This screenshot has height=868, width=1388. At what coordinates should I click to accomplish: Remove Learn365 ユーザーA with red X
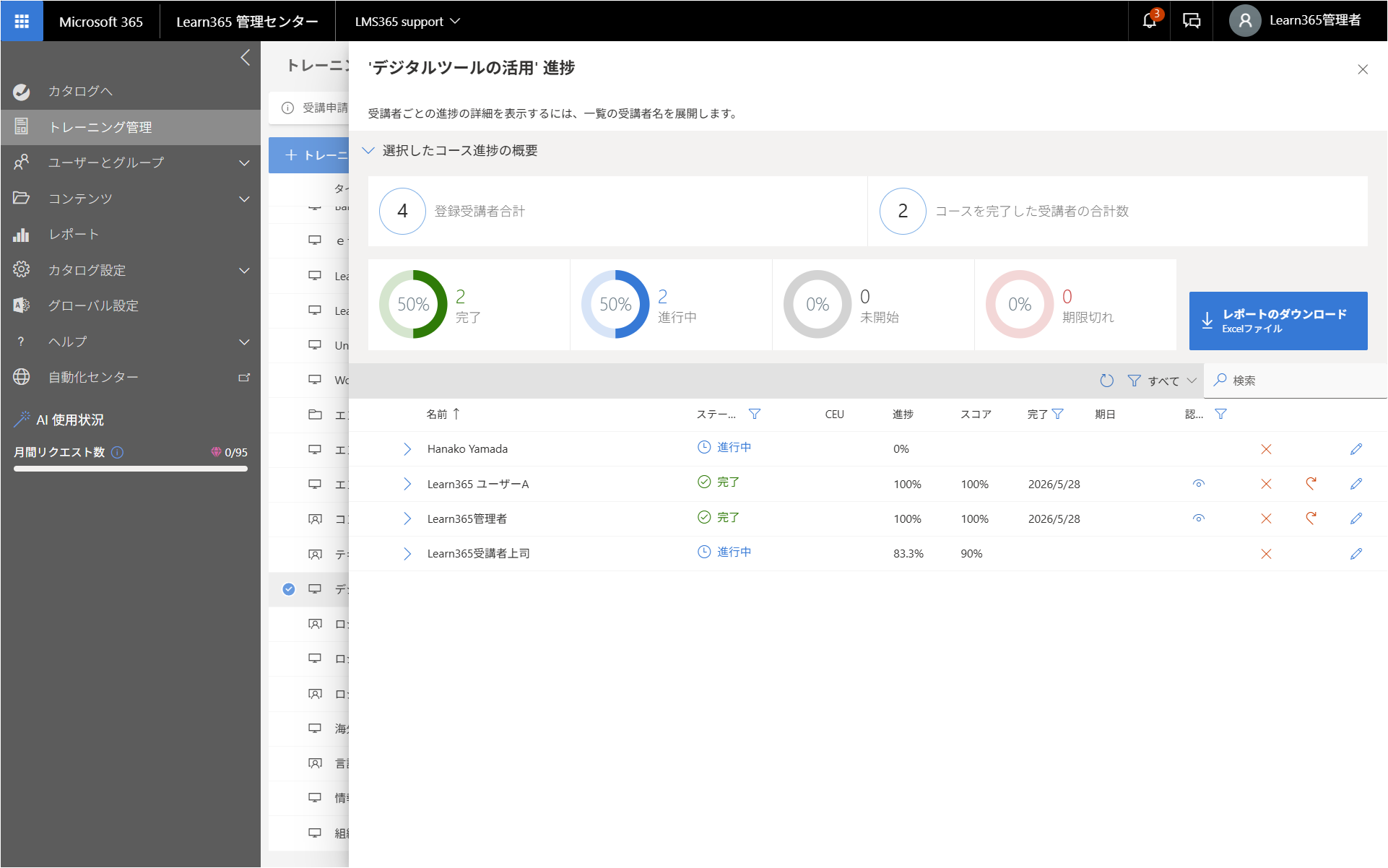coord(1266,484)
